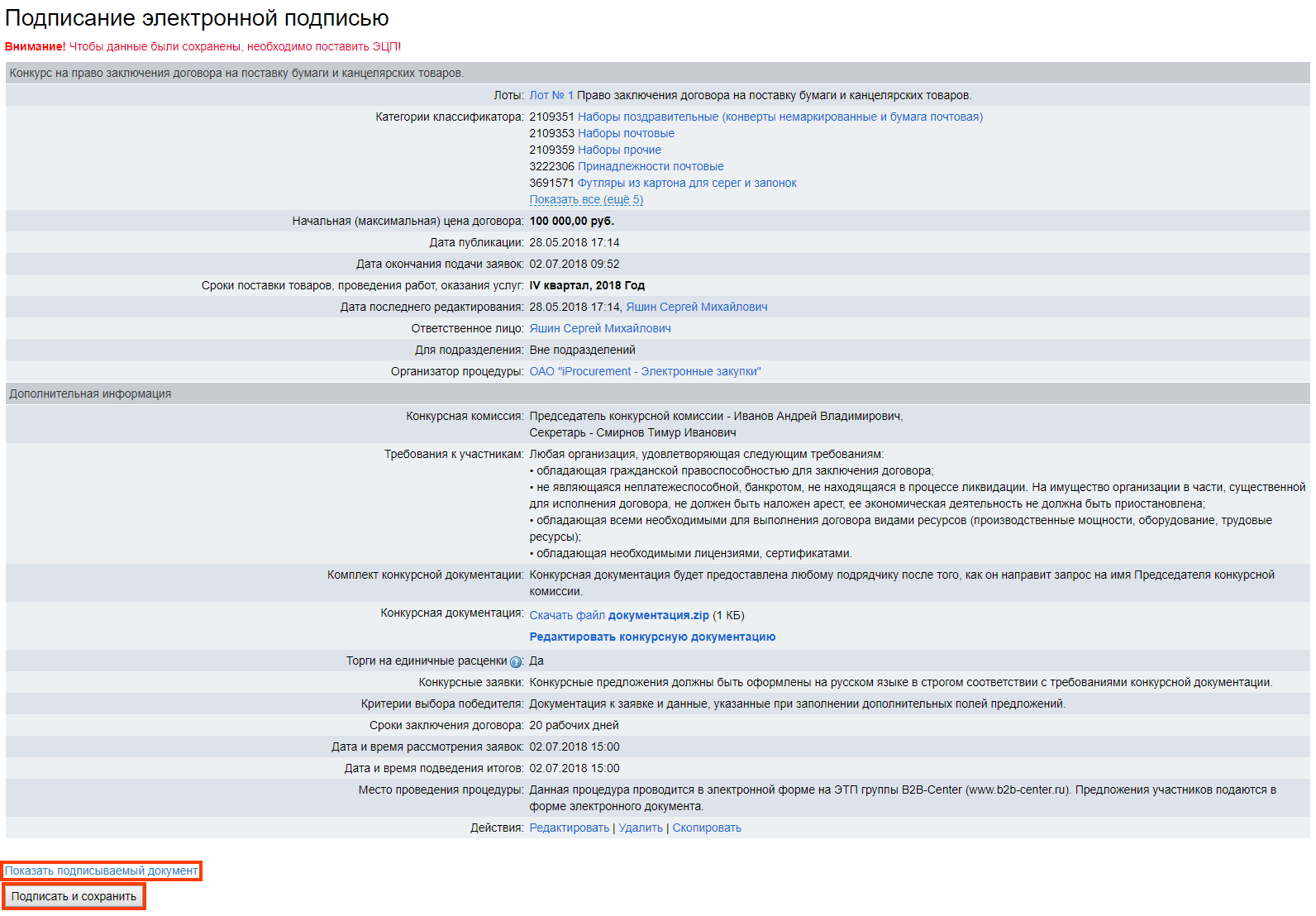Viewport: 1316px width, 916px height.
Task: Open the Наборы поздравительные category link
Action: (x=780, y=117)
